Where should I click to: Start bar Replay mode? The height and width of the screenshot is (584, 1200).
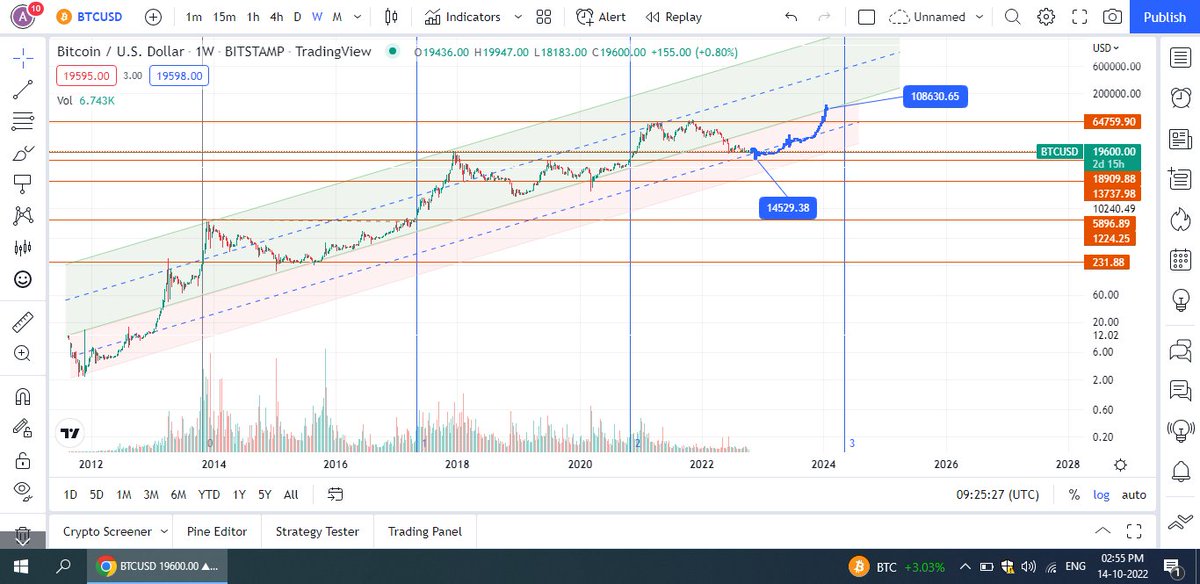(x=673, y=17)
